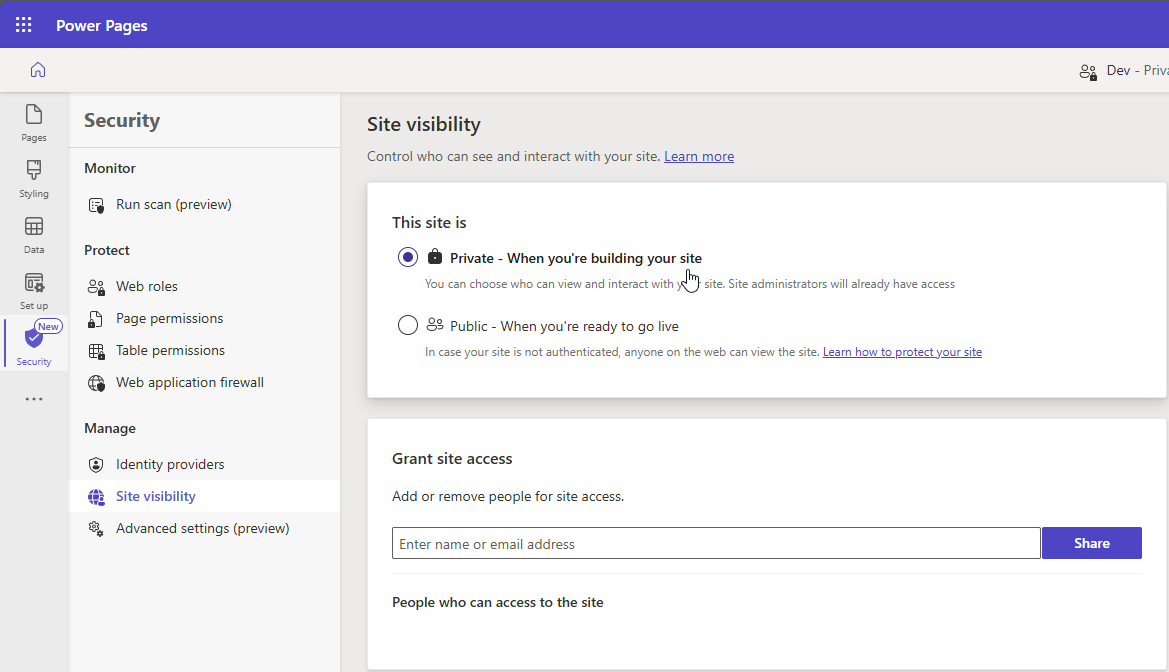Select the Private site radio button

[x=408, y=257]
